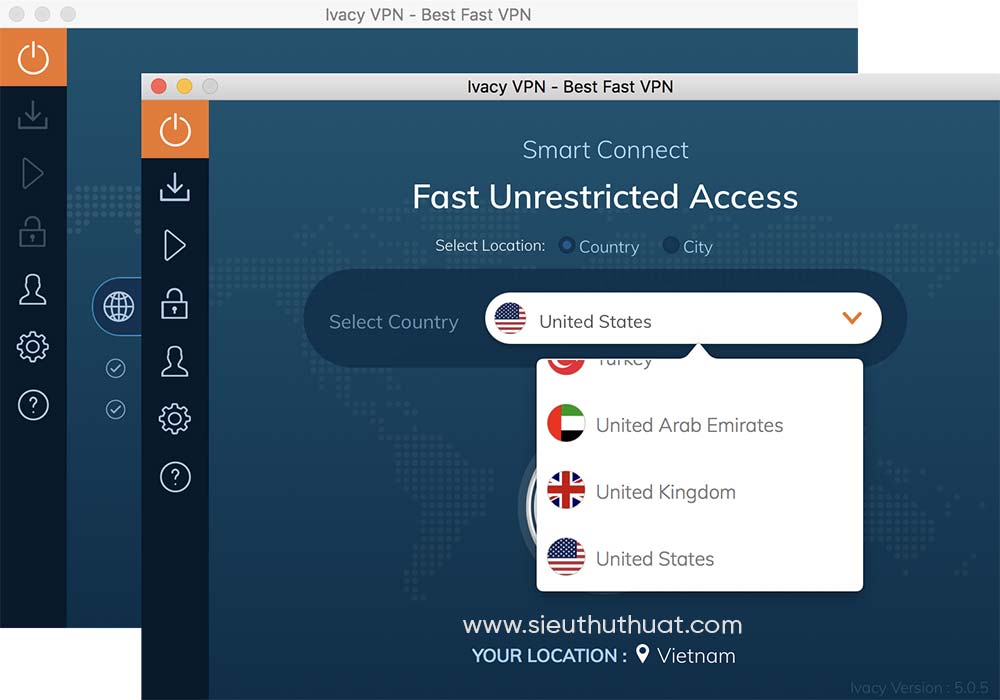Open Secure Download icon in front window sidebar
Image resolution: width=1000 pixels, height=700 pixels.
(x=175, y=187)
